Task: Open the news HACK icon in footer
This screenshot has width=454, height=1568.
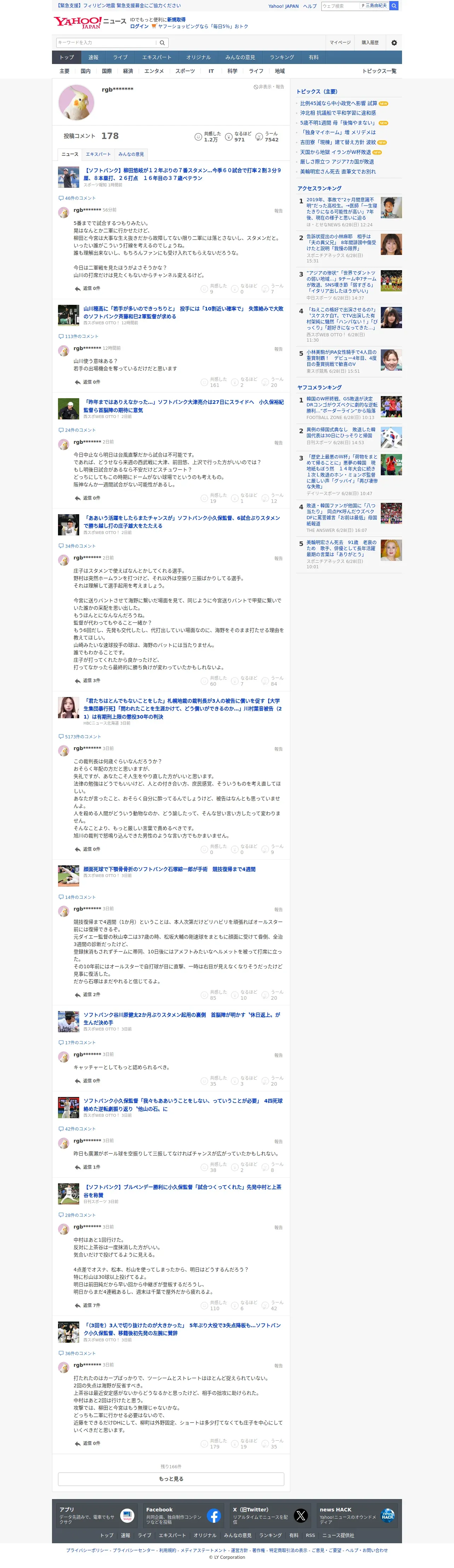Action: tap(388, 1516)
